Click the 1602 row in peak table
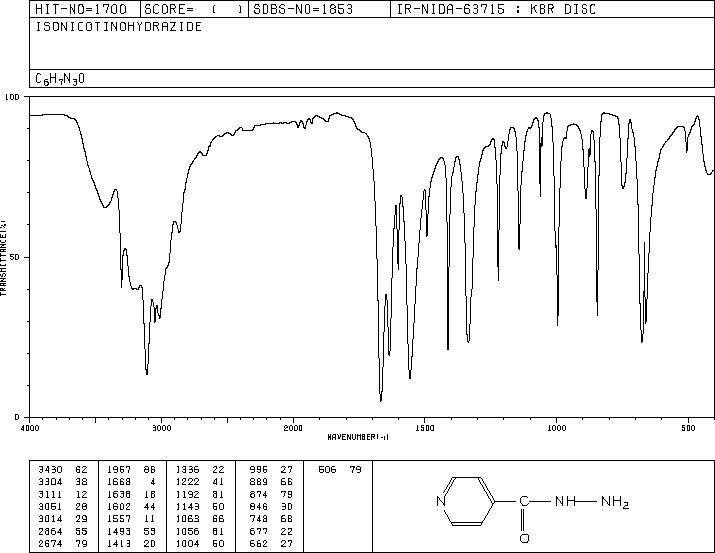The height and width of the screenshot is (553, 715). click(x=131, y=506)
